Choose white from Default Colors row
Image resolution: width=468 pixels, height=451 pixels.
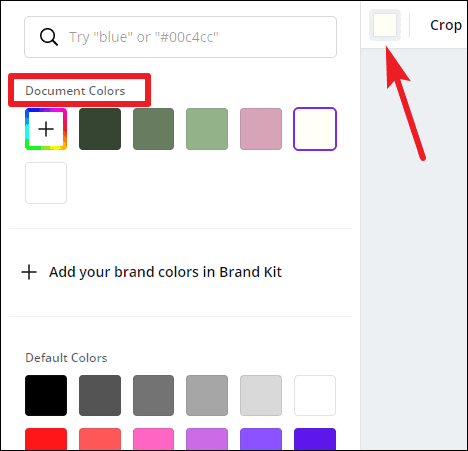click(x=315, y=395)
